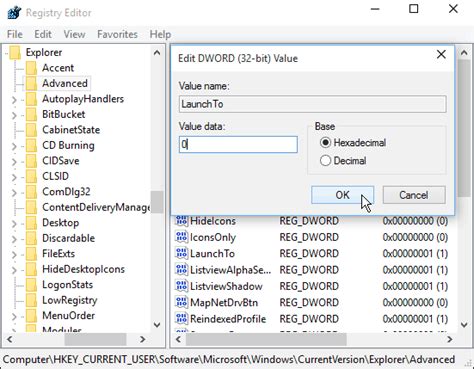Screen dimensions: 474x369
Task: Click the tree pane scroll-down arrow
Action: pyautogui.click(x=157, y=325)
